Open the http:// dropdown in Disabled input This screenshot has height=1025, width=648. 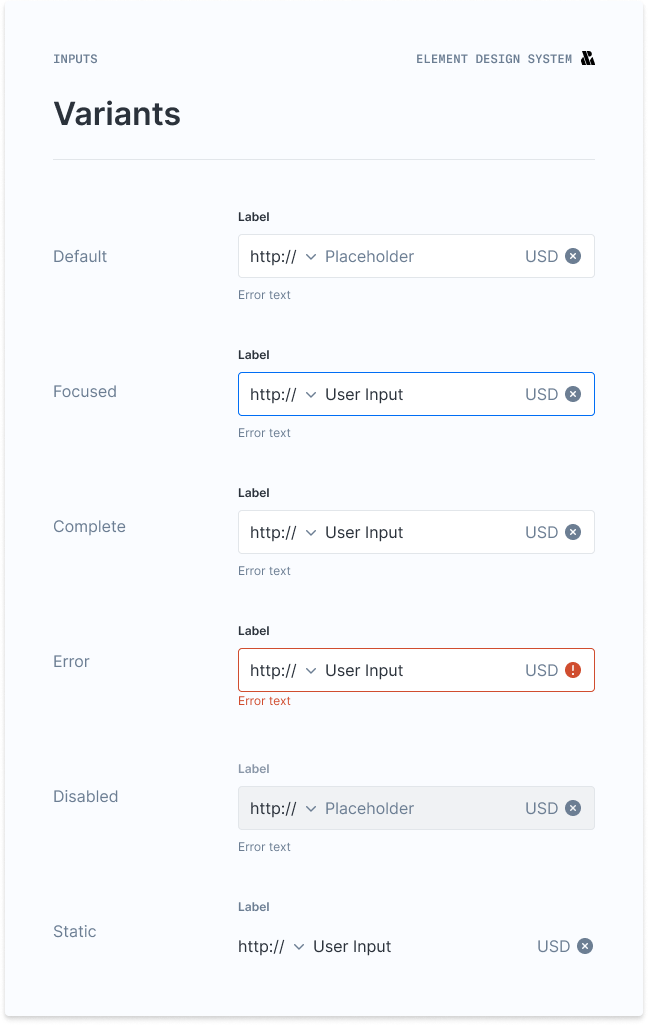(x=310, y=809)
